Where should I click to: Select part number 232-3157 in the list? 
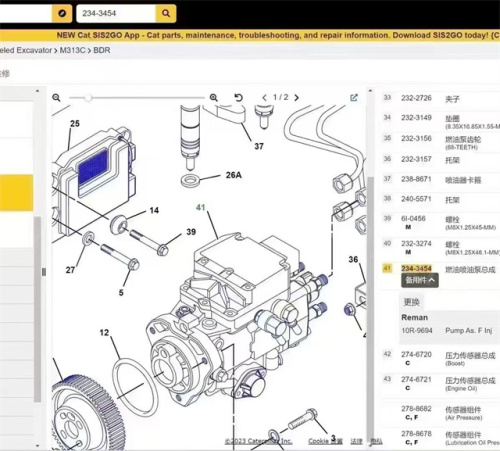(x=416, y=159)
